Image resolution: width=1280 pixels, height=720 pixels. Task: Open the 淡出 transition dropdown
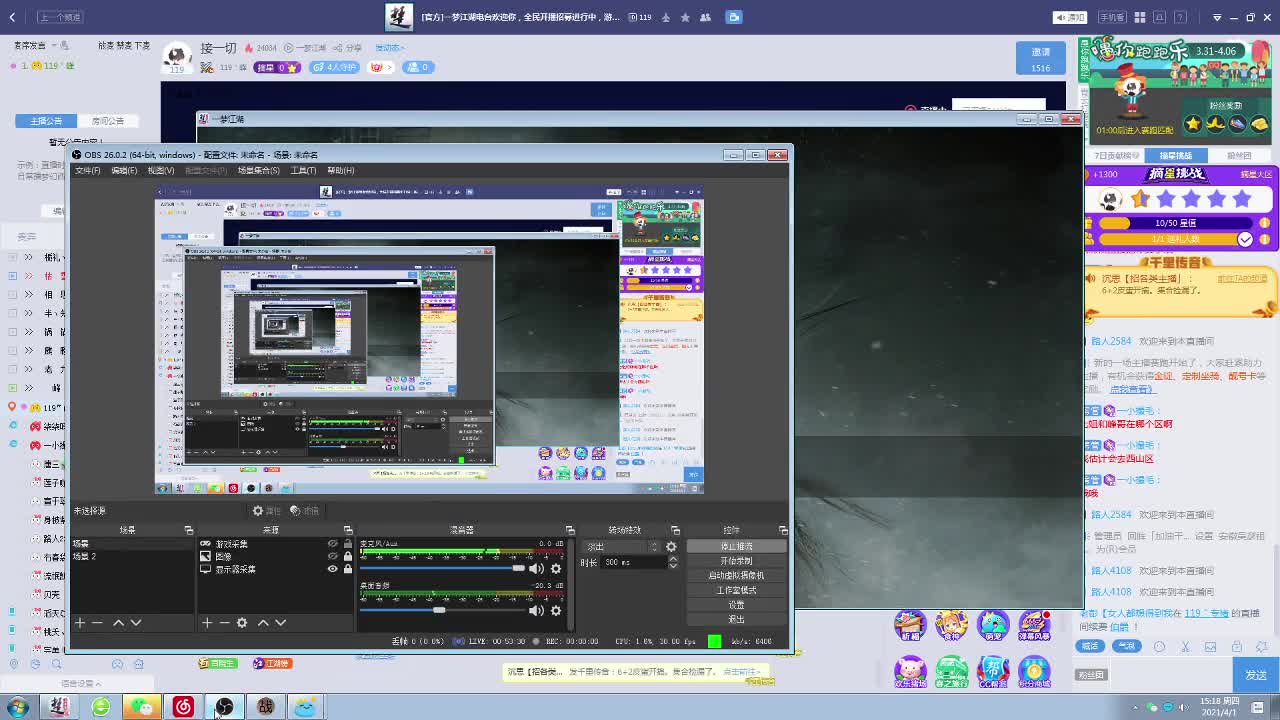coord(622,547)
